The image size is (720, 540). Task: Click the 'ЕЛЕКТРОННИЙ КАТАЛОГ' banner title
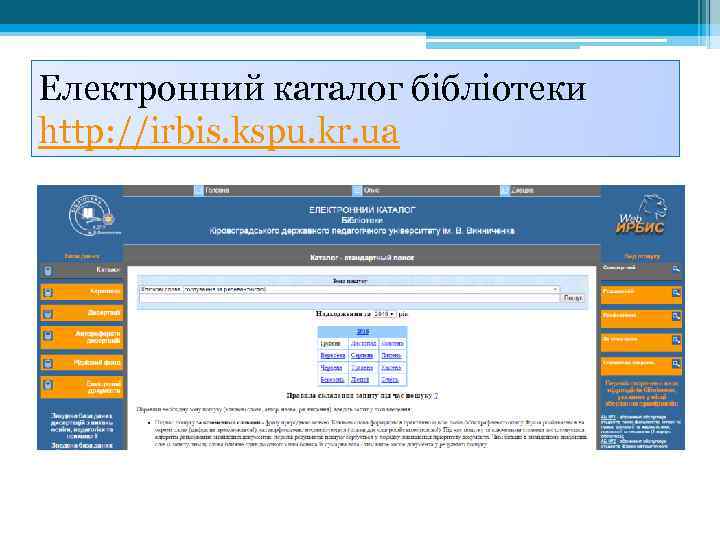[362, 210]
